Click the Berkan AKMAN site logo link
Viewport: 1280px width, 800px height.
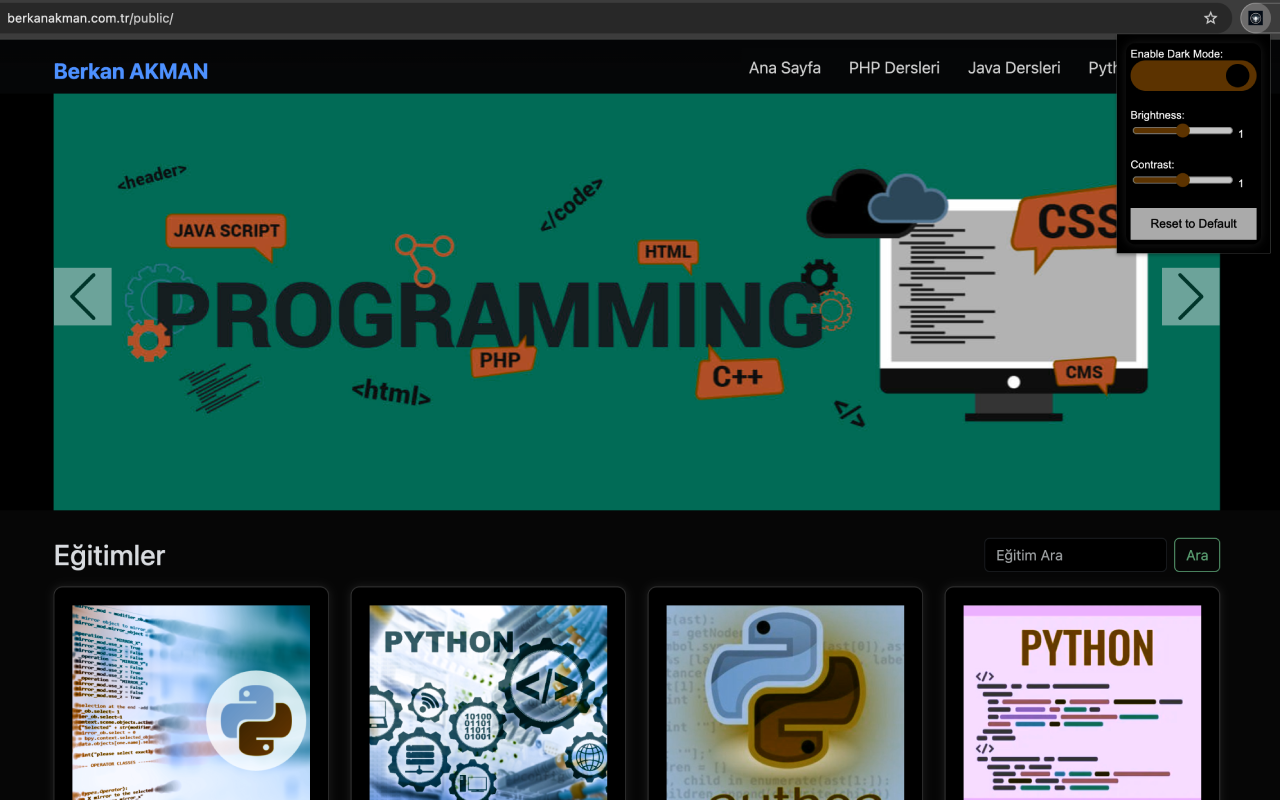tap(131, 71)
